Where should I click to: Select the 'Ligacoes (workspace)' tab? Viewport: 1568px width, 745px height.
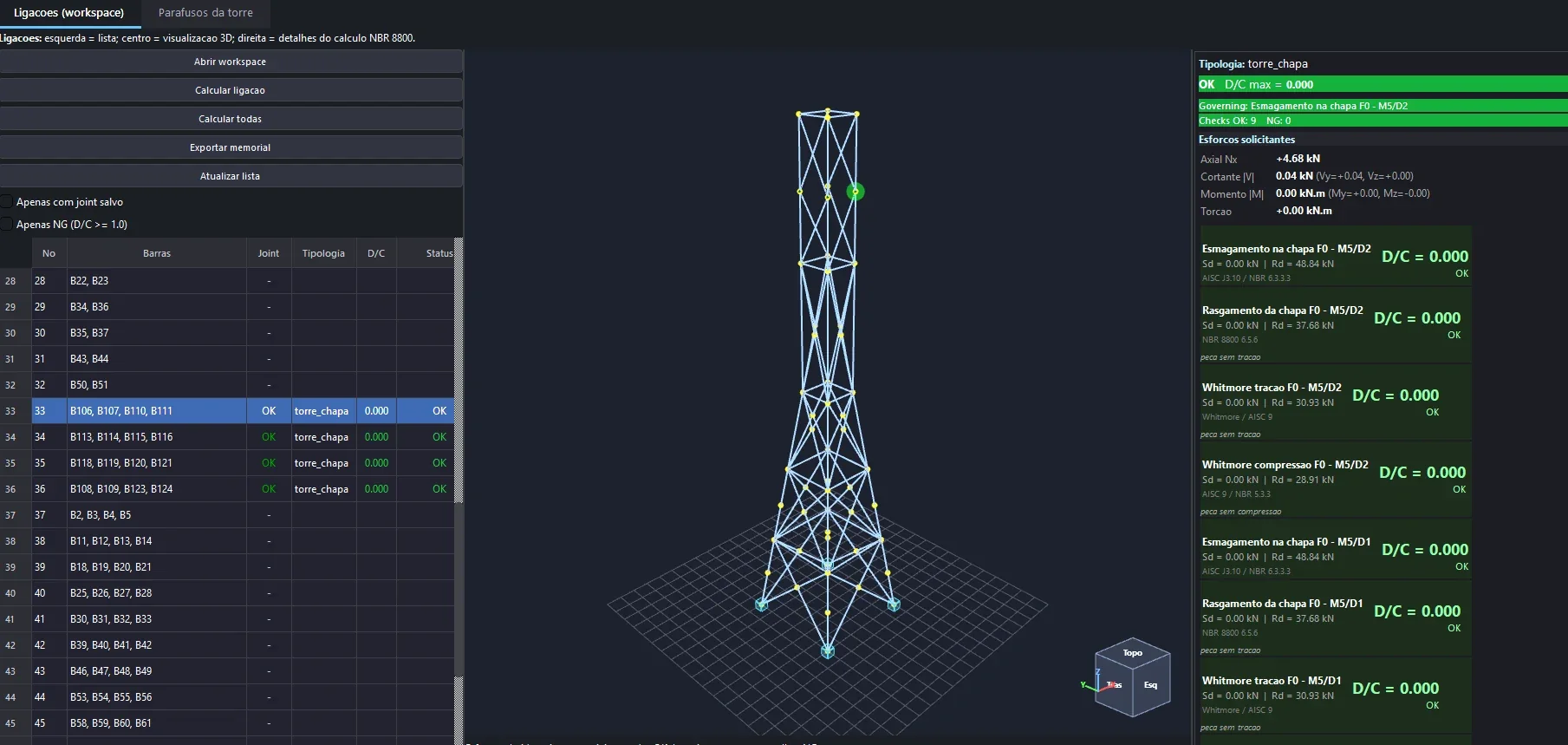tap(69, 13)
